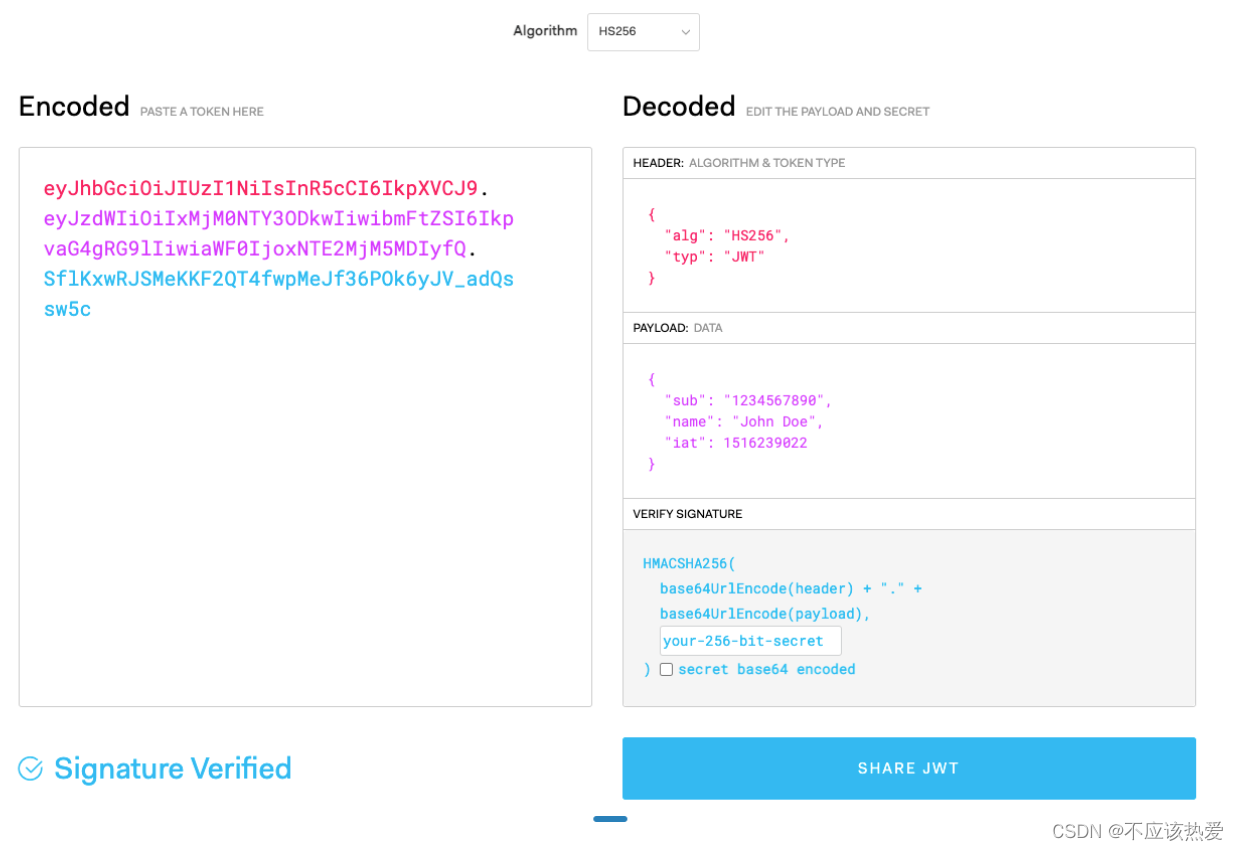1238x851 pixels.
Task: Click the "sub": "1234567890" payload line
Action: click(x=748, y=401)
